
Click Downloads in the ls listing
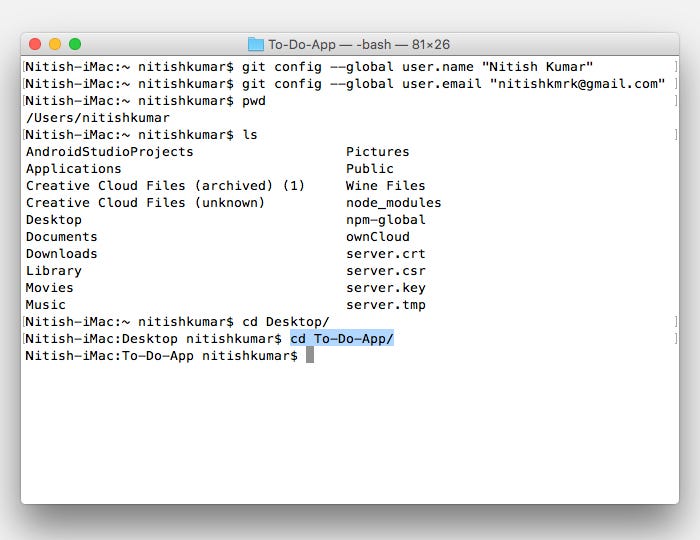pyautogui.click(x=61, y=253)
